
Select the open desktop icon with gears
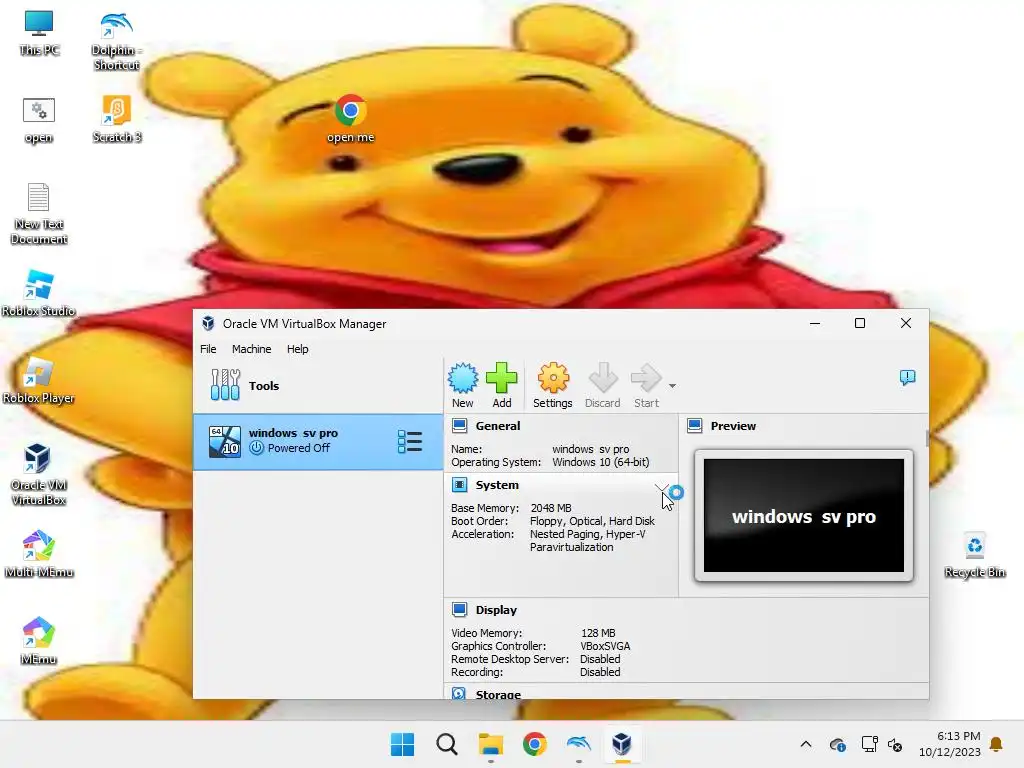pos(39,121)
